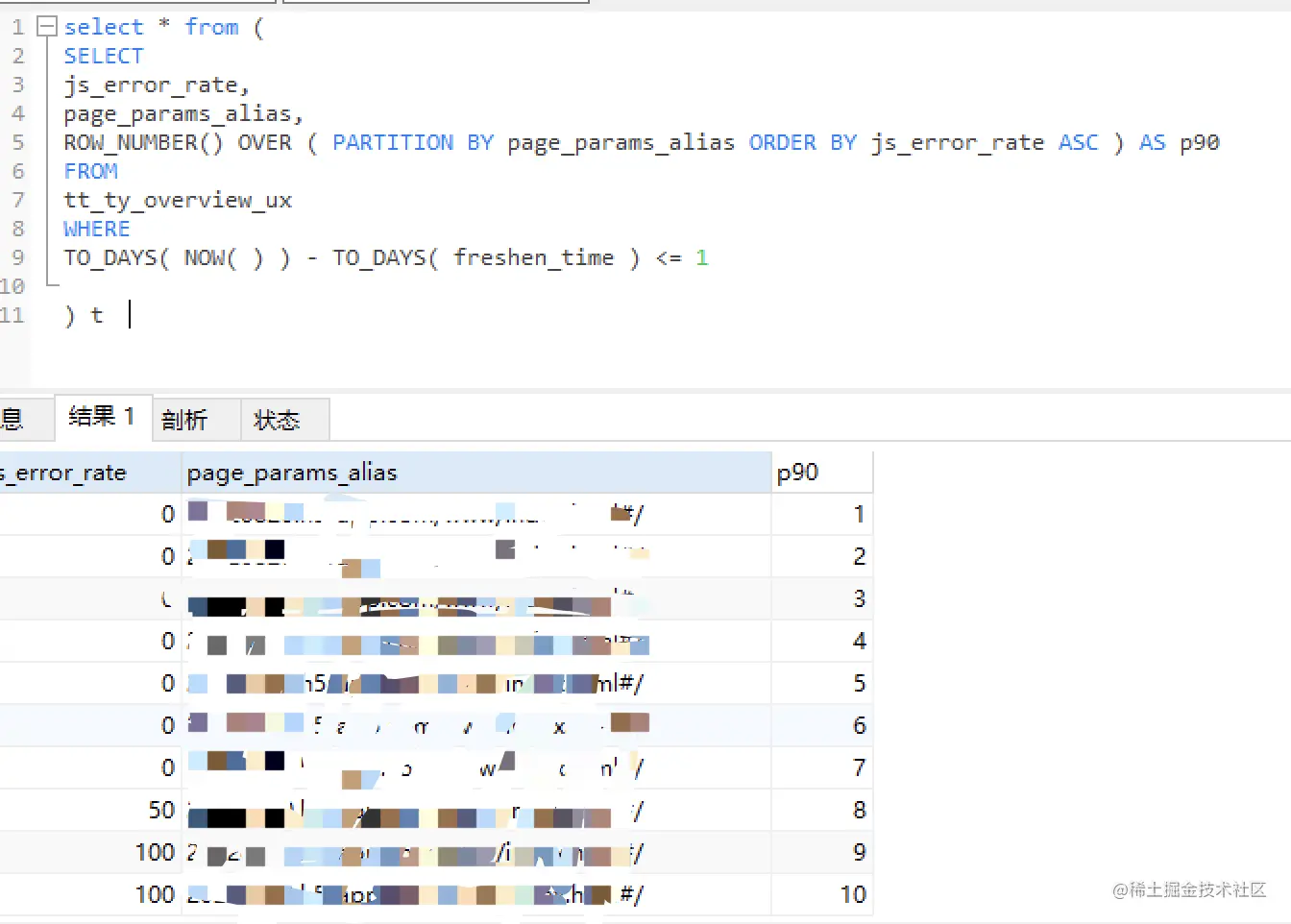The width and height of the screenshot is (1291, 924).
Task: Select the p90 cell with value 8
Action: [822, 811]
